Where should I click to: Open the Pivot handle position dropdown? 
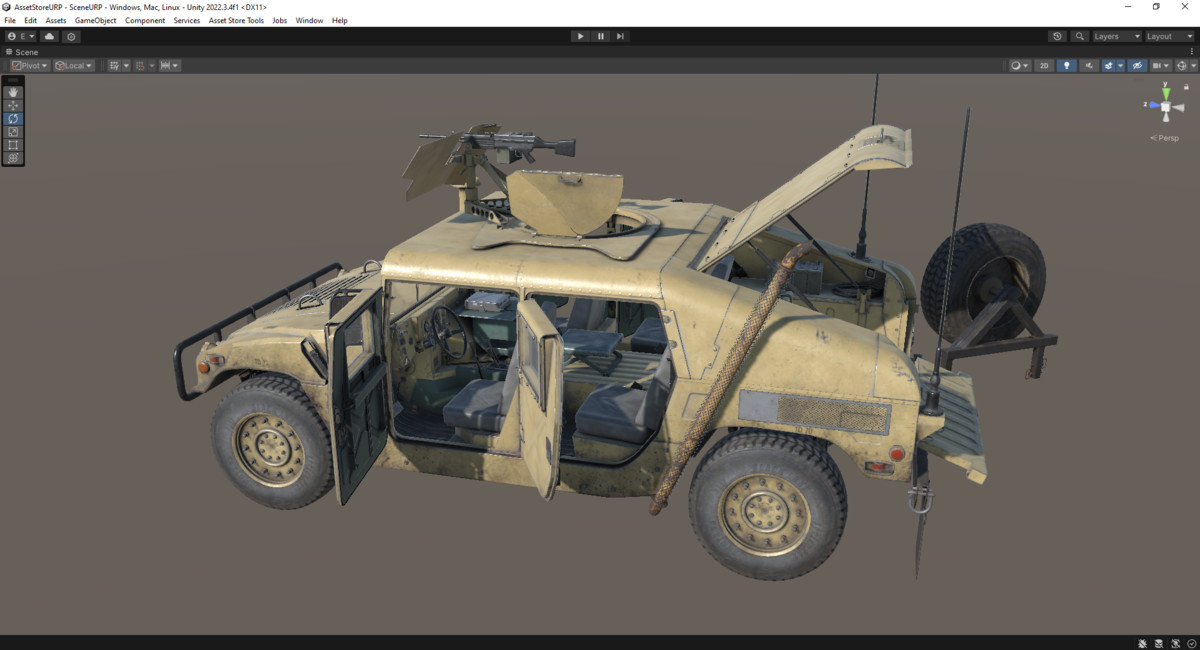[x=30, y=65]
